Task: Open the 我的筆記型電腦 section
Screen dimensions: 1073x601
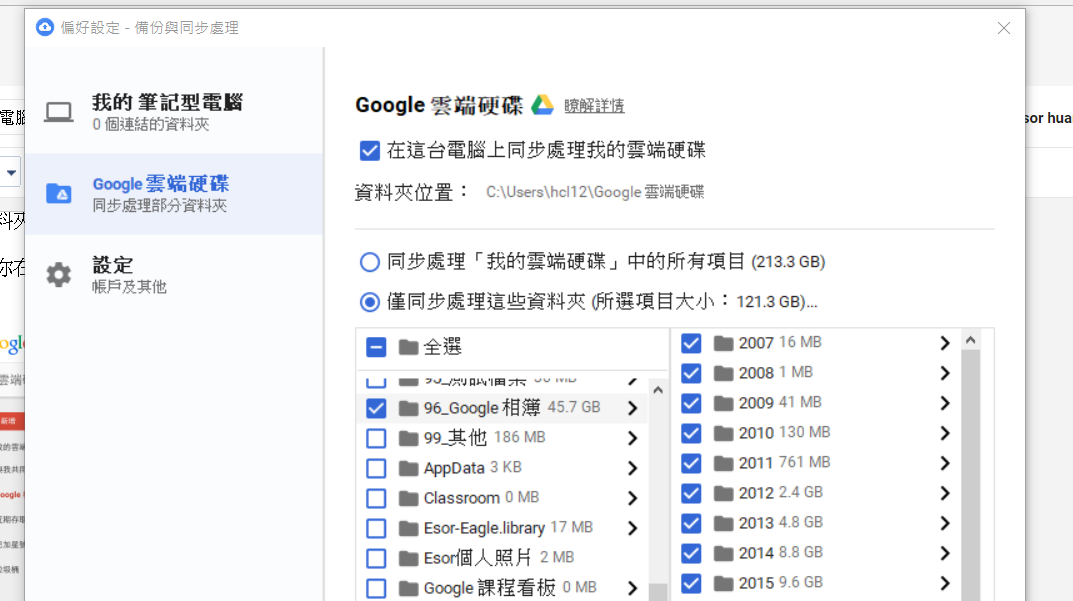Action: [x=174, y=112]
